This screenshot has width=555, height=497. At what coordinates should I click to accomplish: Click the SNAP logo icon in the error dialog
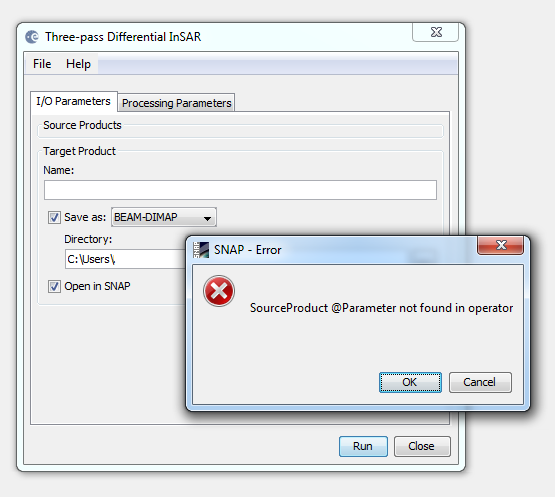click(x=201, y=250)
